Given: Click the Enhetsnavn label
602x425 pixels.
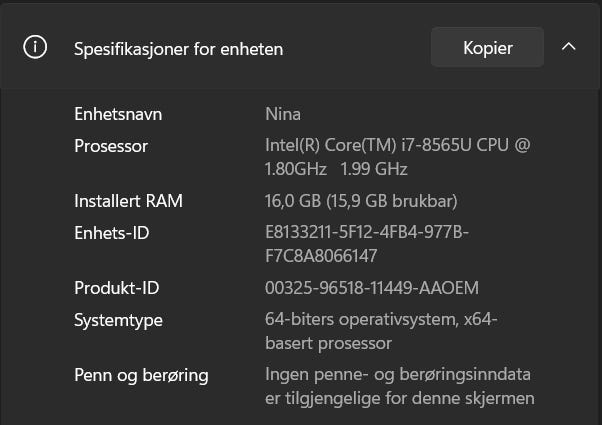Looking at the screenshot, I should (118, 114).
